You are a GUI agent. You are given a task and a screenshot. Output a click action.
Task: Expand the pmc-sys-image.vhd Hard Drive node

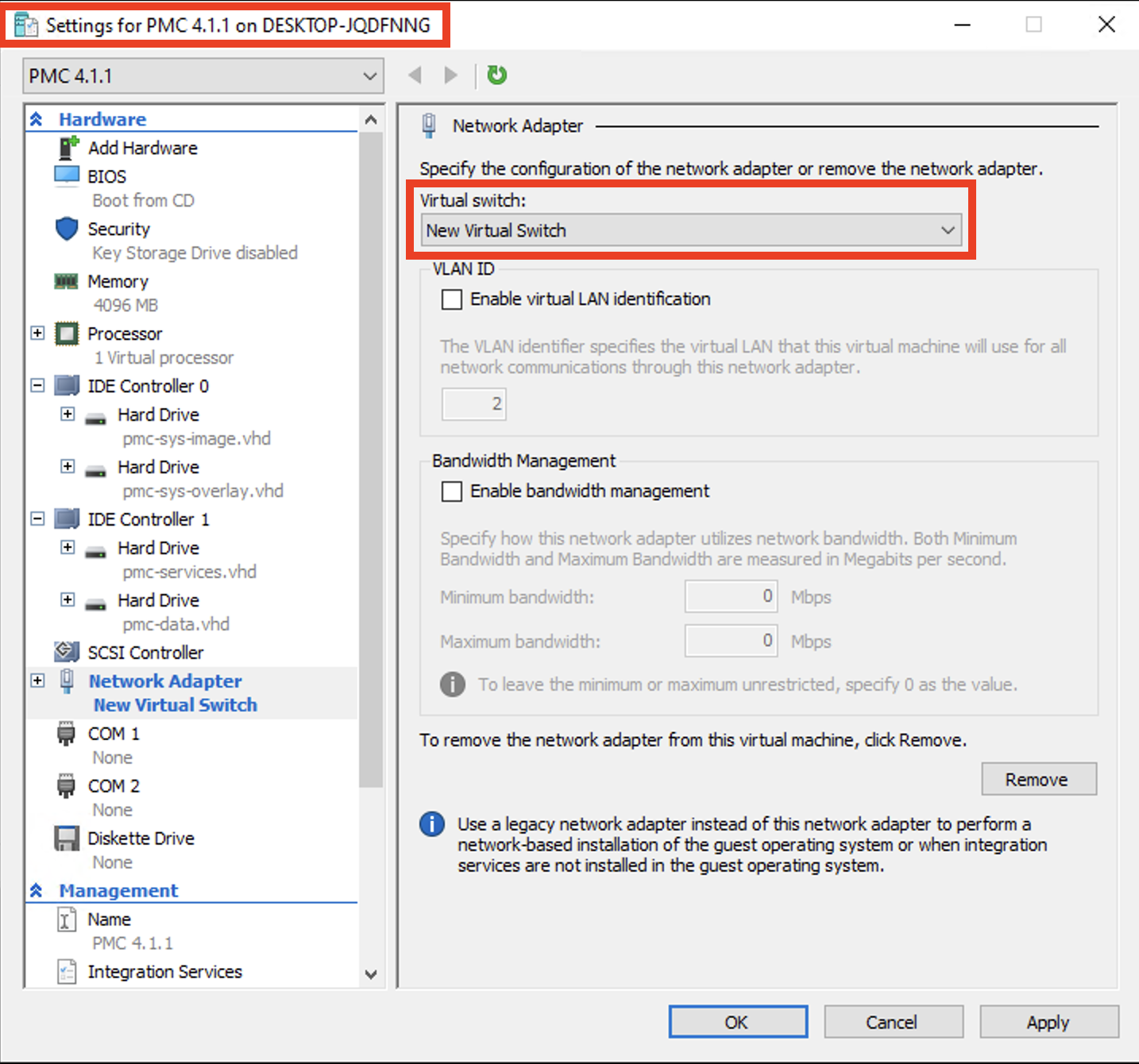(x=68, y=414)
